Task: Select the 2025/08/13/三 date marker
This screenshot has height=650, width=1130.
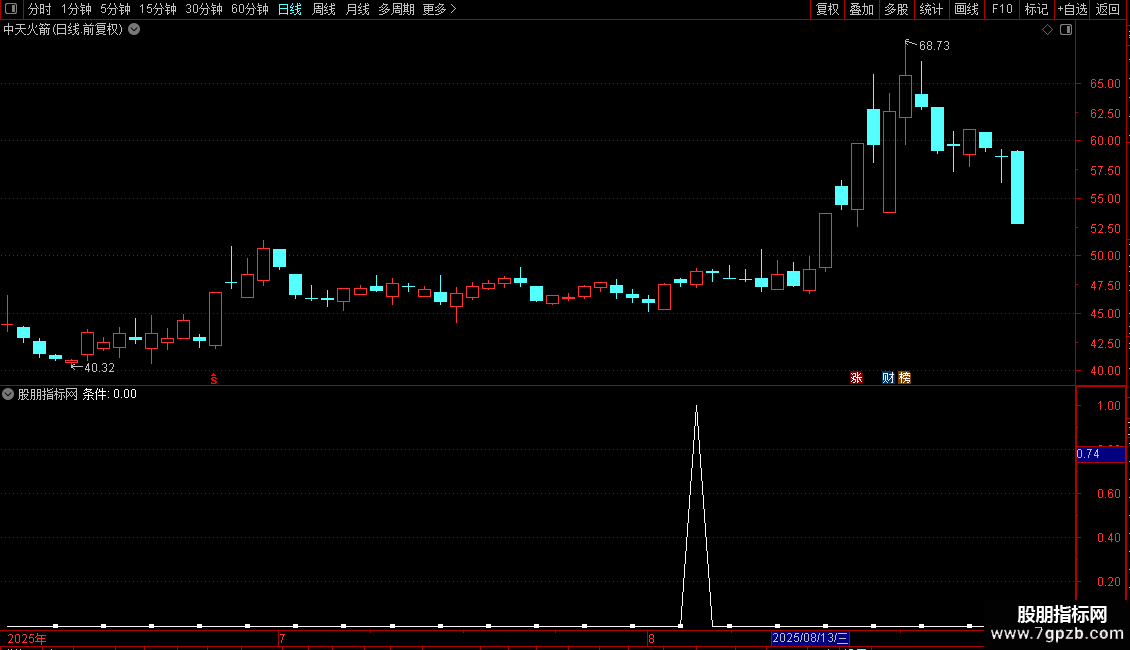Action: (810, 638)
